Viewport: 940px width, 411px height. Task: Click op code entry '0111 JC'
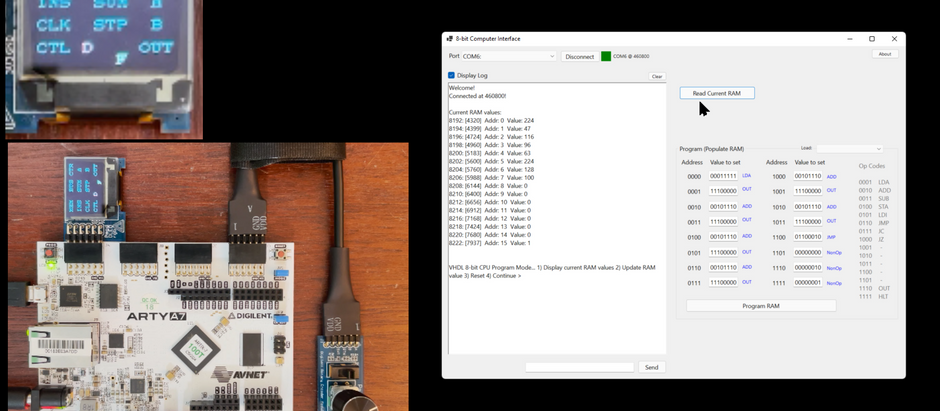(x=872, y=231)
